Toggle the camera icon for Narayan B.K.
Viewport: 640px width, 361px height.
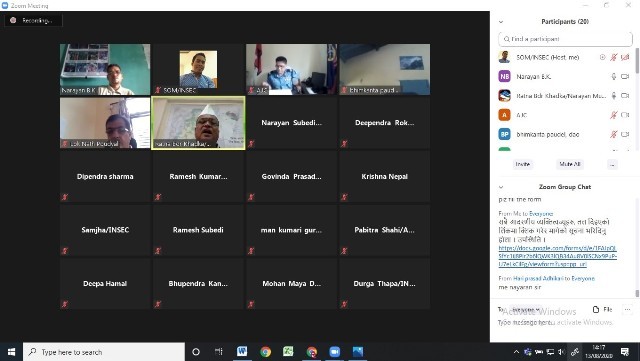tap(625, 76)
